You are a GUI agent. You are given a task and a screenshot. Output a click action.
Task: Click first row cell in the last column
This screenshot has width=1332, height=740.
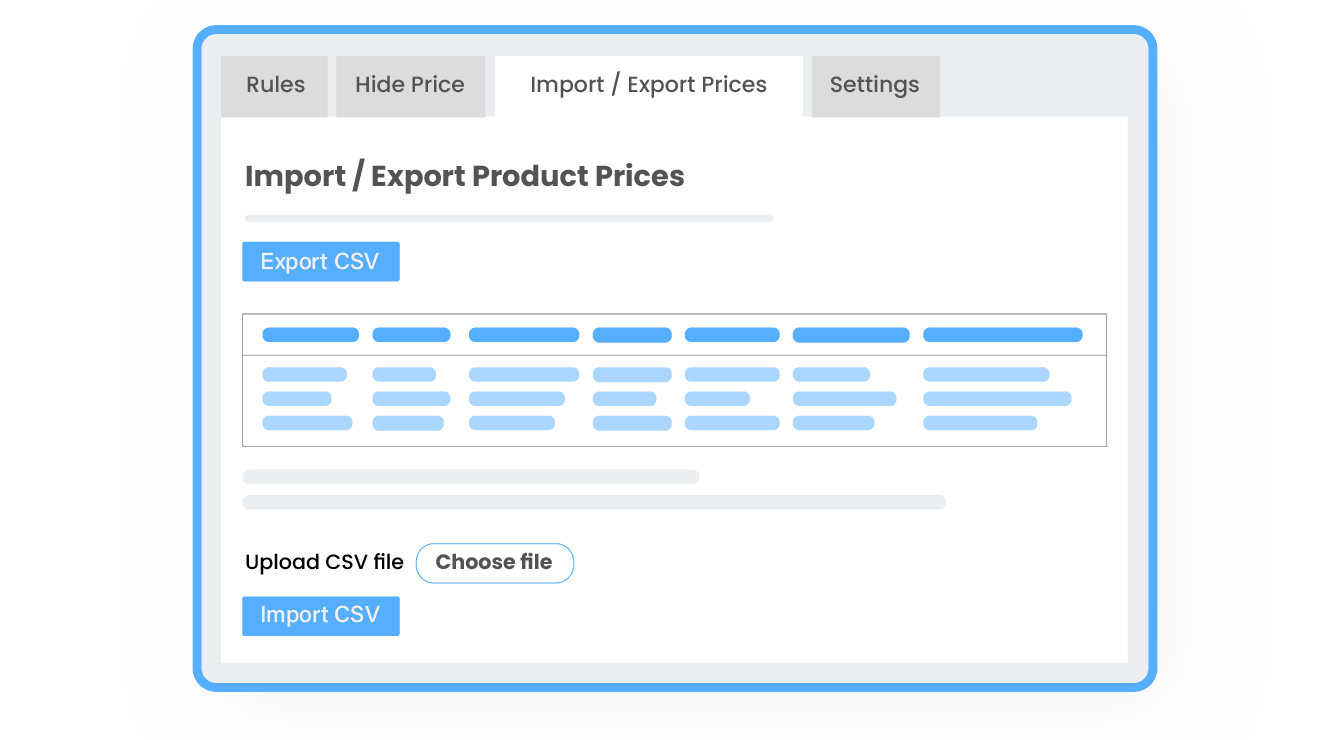click(985, 375)
